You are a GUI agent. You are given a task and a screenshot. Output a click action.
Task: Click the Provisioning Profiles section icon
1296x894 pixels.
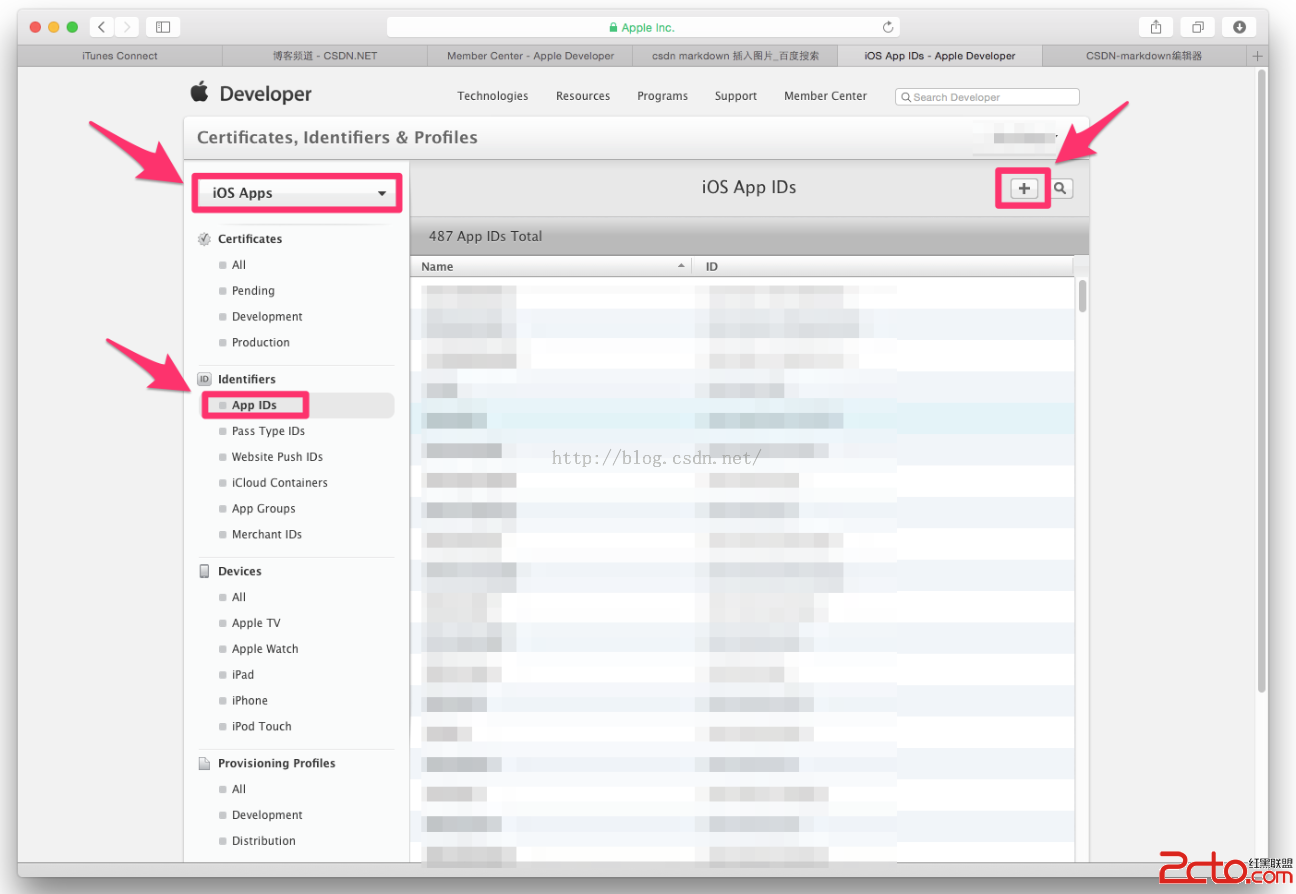[205, 763]
